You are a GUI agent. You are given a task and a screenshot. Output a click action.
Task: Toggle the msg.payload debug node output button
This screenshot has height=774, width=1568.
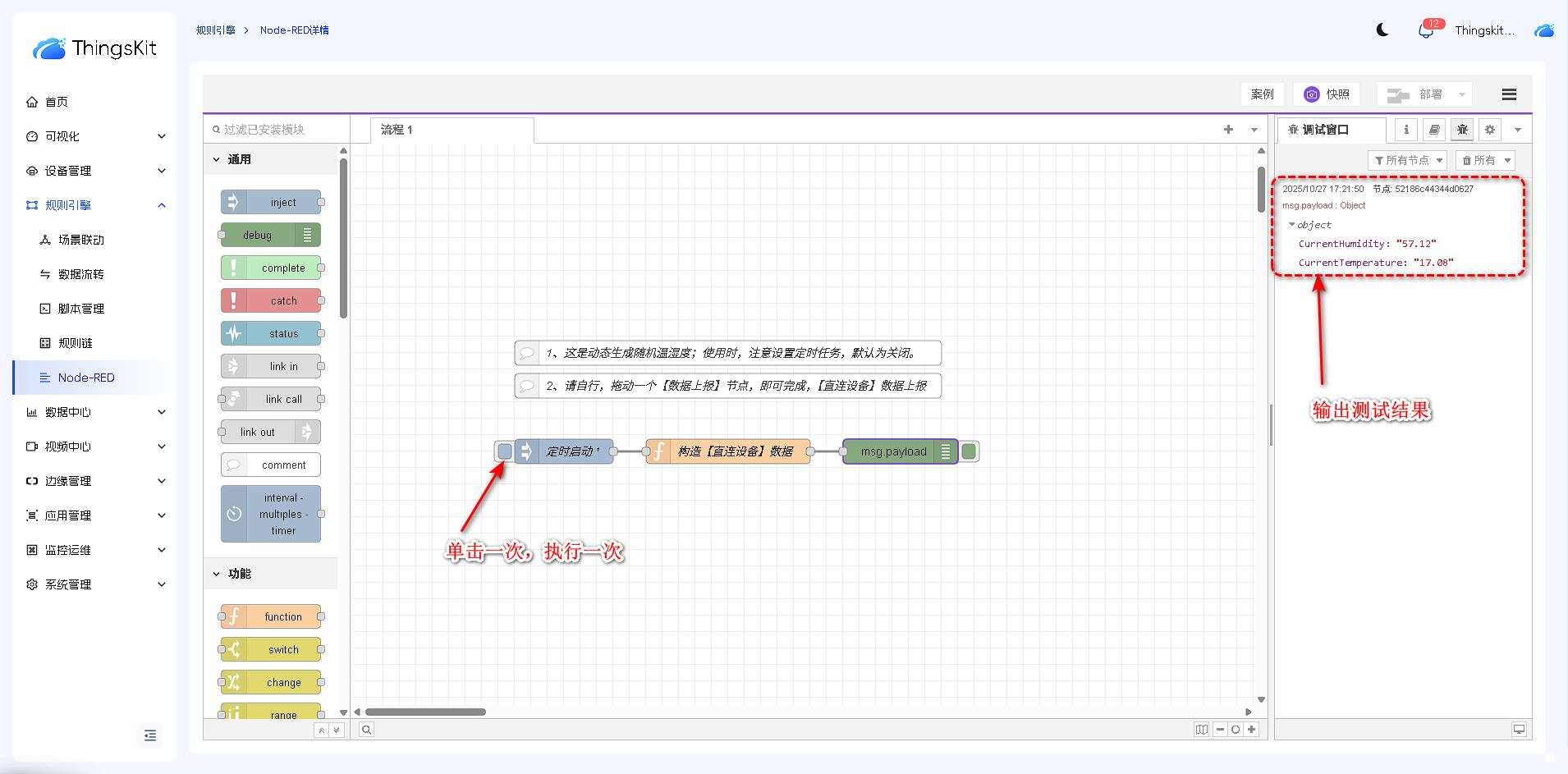(969, 451)
